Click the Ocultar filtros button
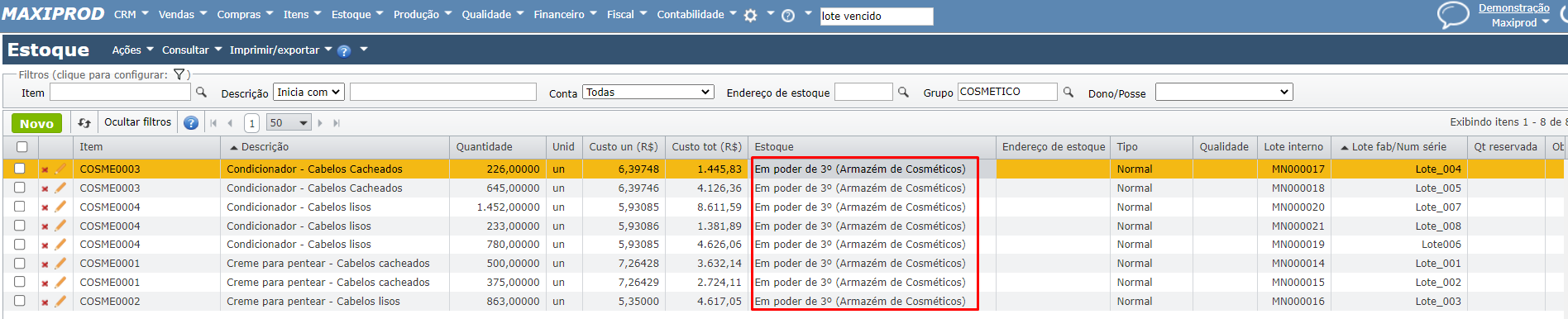The width and height of the screenshot is (1568, 319). click(137, 122)
